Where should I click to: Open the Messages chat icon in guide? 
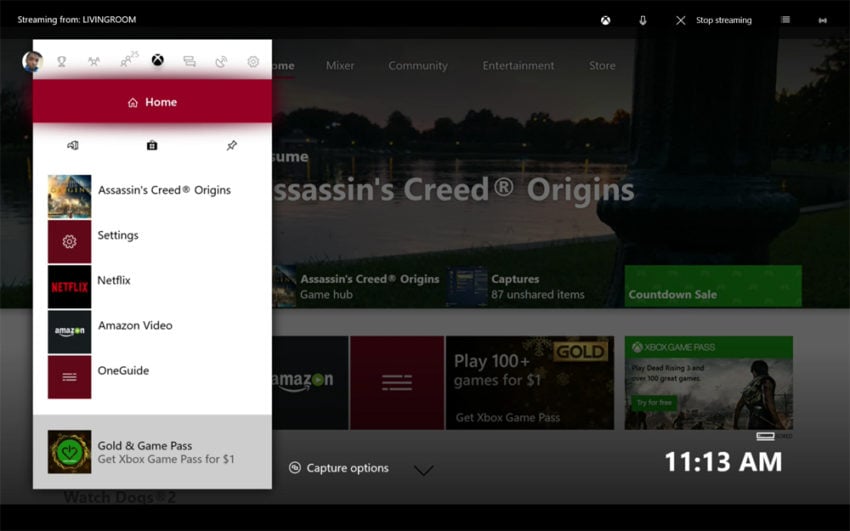(x=189, y=62)
